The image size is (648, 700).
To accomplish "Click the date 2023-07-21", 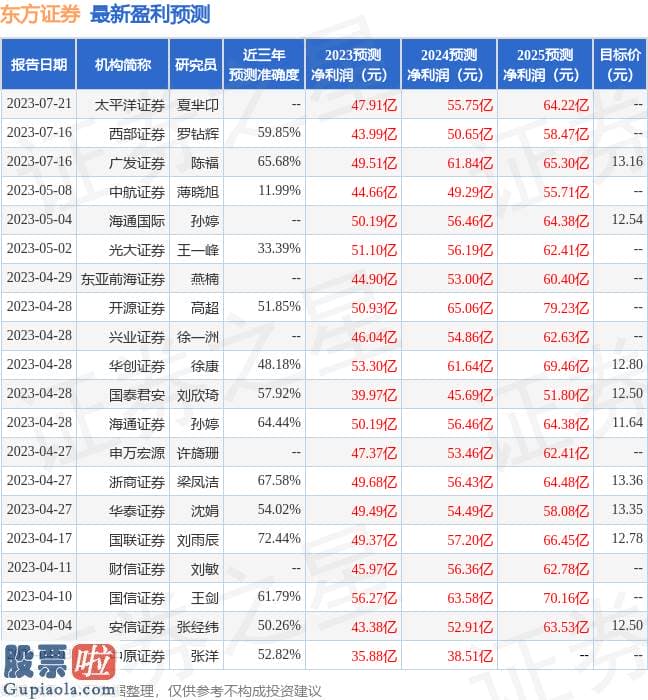I will 39,104.
